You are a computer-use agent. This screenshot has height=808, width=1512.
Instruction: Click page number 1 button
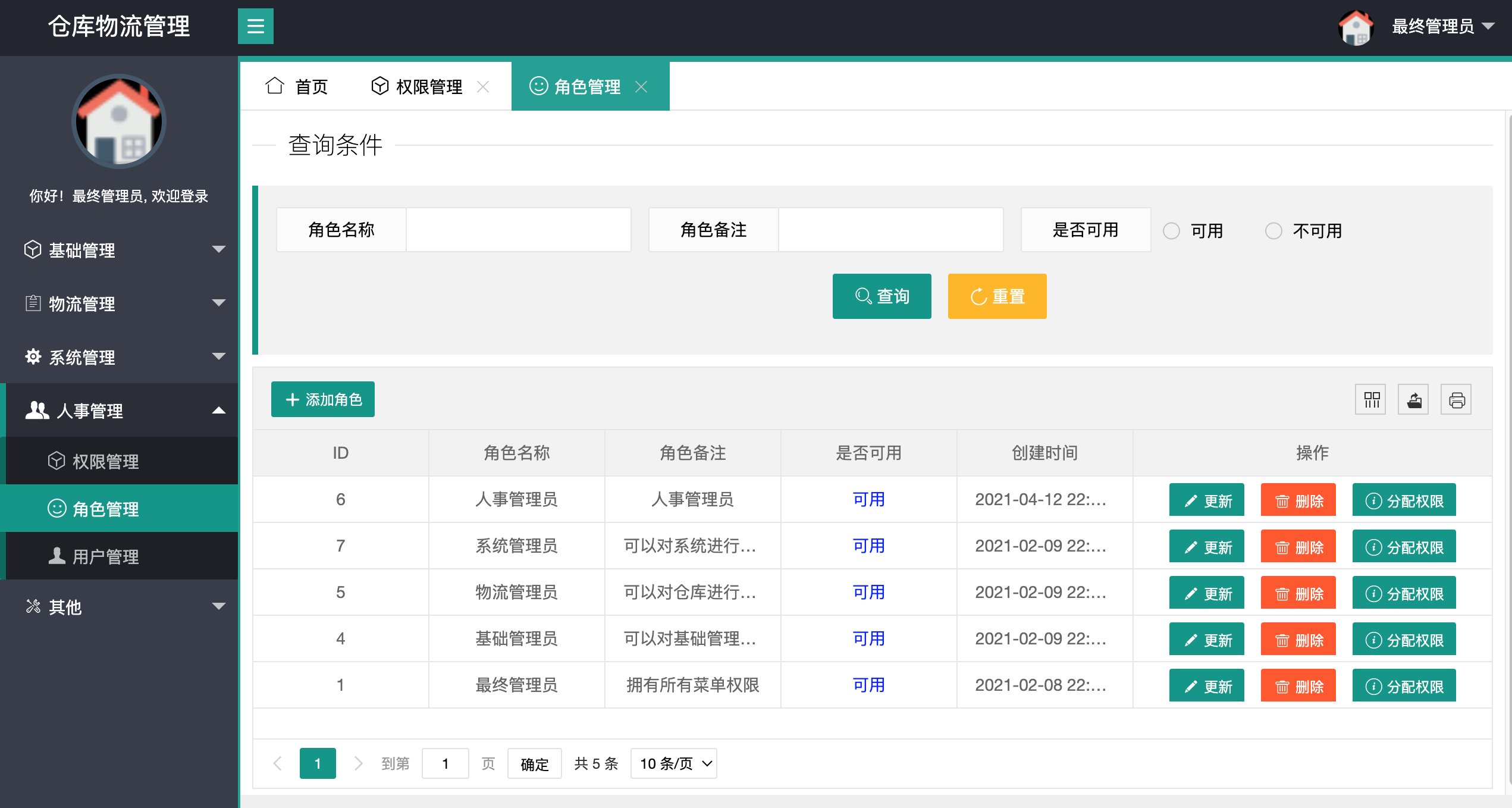(x=318, y=763)
